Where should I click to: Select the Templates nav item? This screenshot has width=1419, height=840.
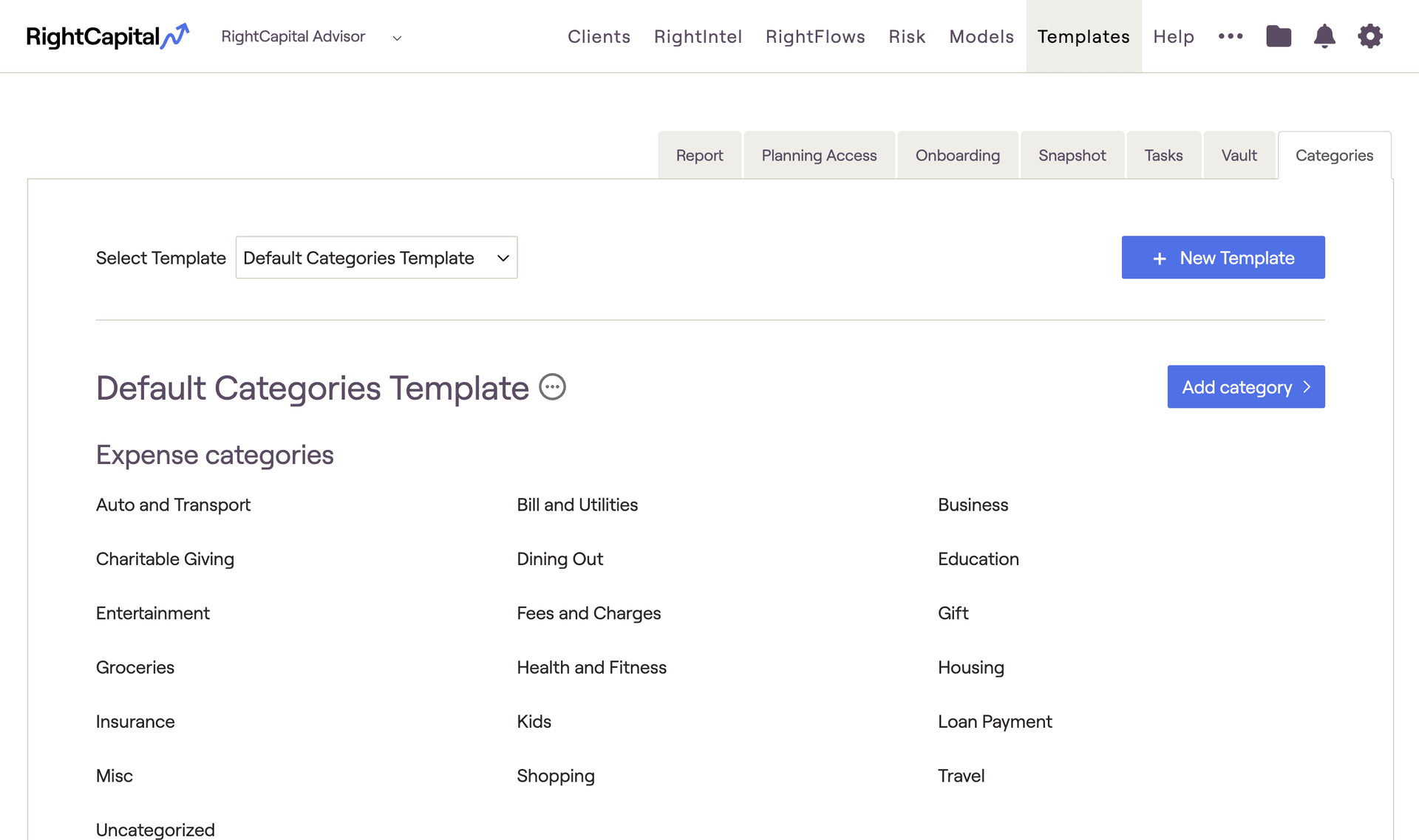[1083, 36]
